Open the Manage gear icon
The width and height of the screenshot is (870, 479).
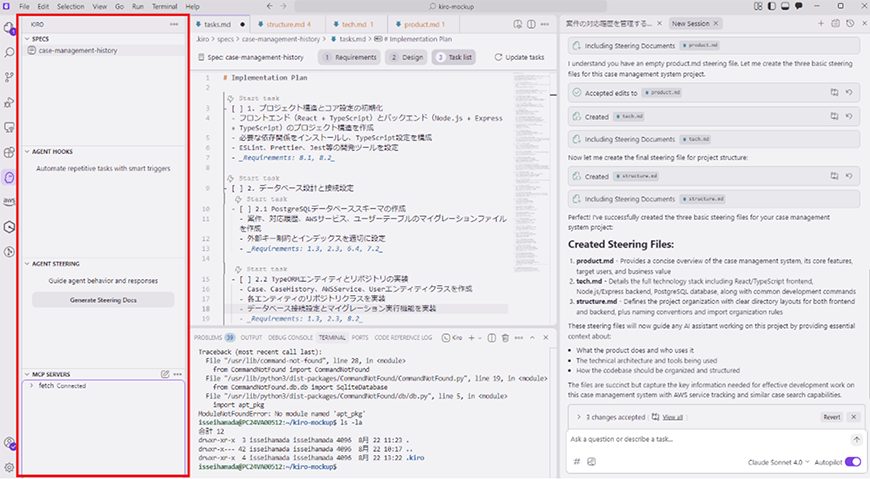9,467
